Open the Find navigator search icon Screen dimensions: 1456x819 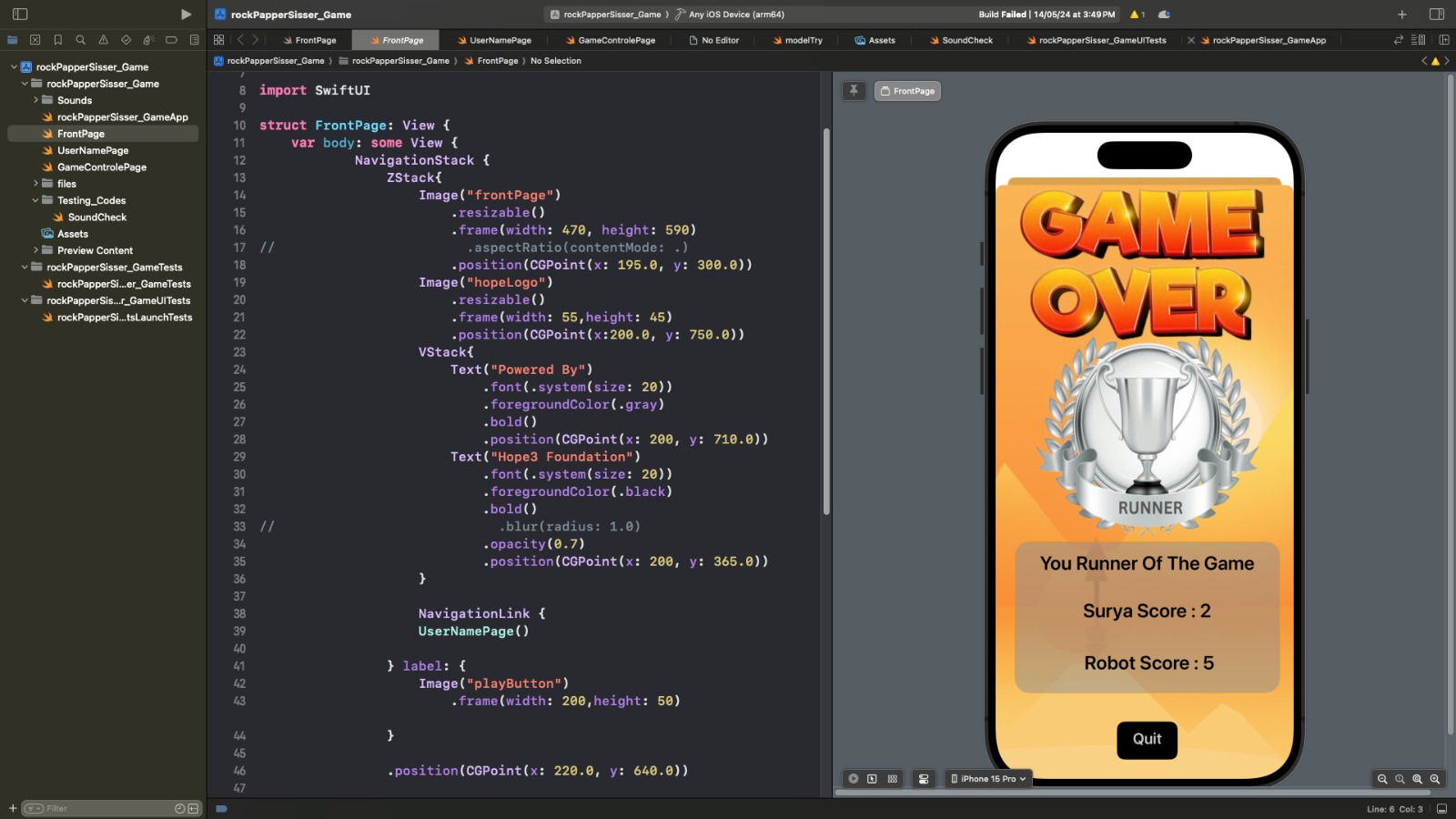(80, 40)
